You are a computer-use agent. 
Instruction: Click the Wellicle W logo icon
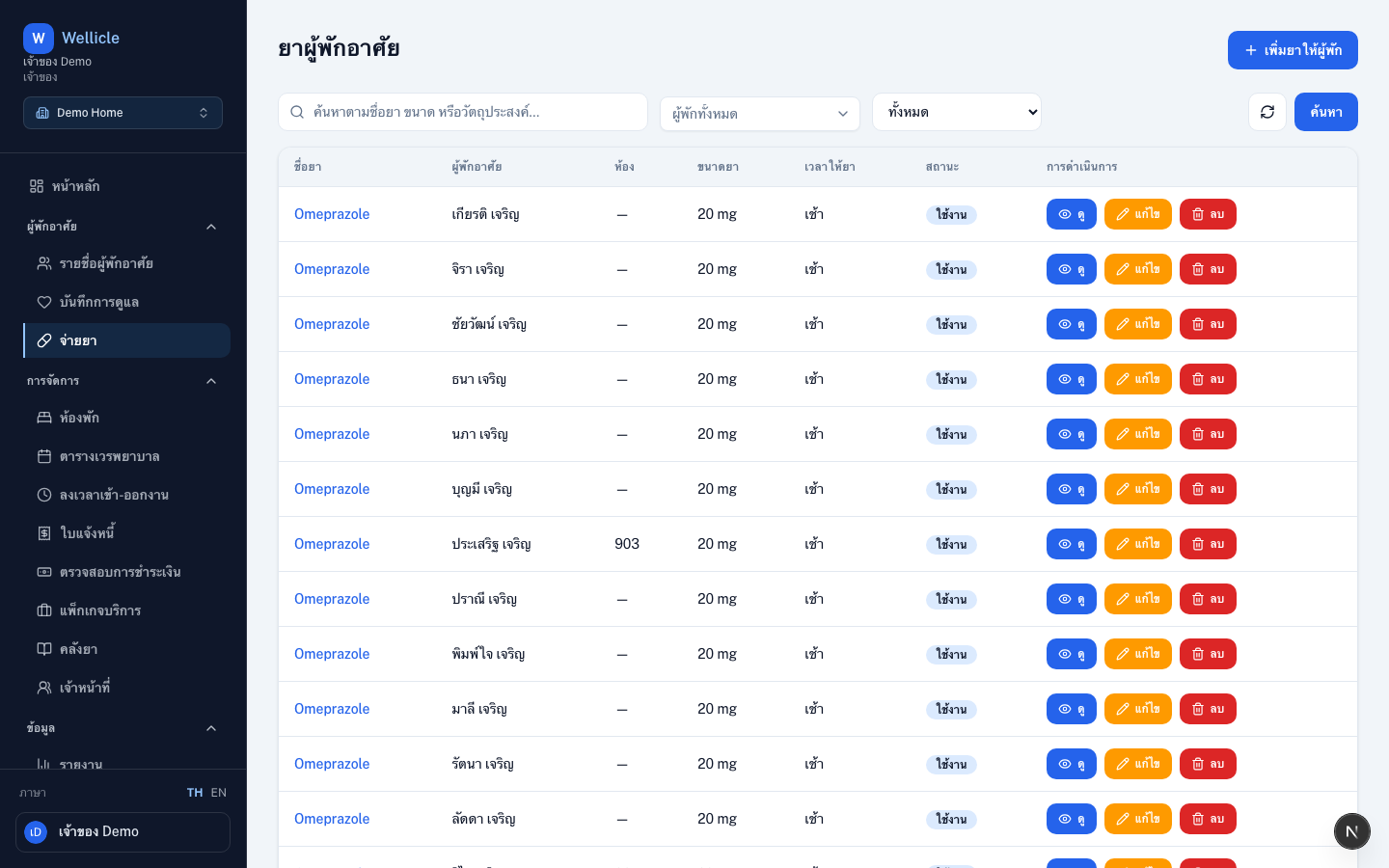pyautogui.click(x=39, y=39)
